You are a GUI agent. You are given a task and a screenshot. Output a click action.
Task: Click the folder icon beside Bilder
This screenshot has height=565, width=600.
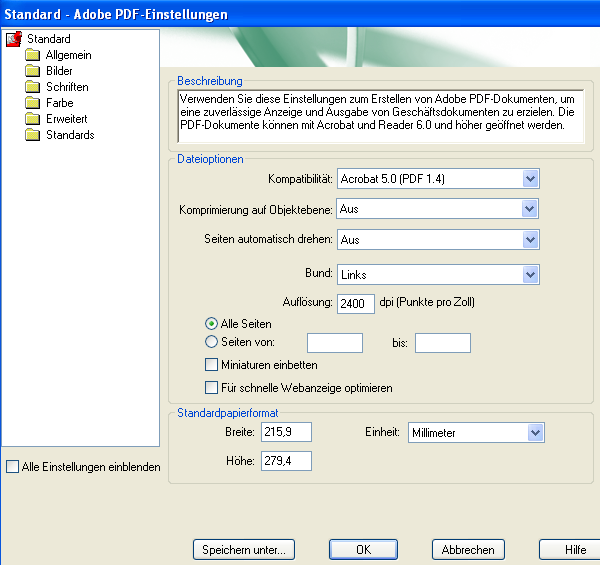[x=33, y=71]
